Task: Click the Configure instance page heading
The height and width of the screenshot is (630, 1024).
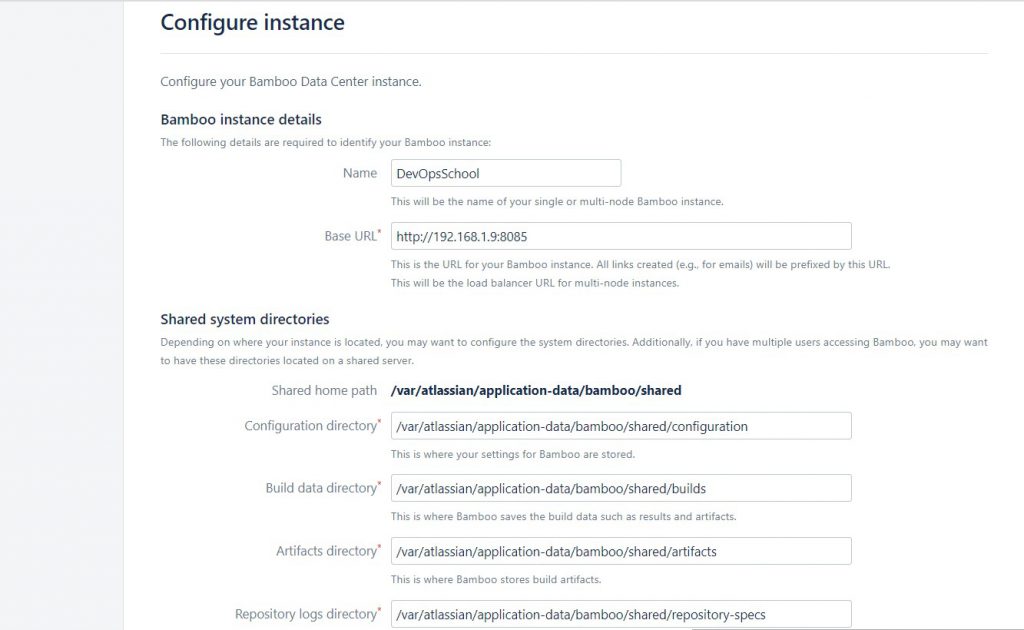Action: pos(252,23)
